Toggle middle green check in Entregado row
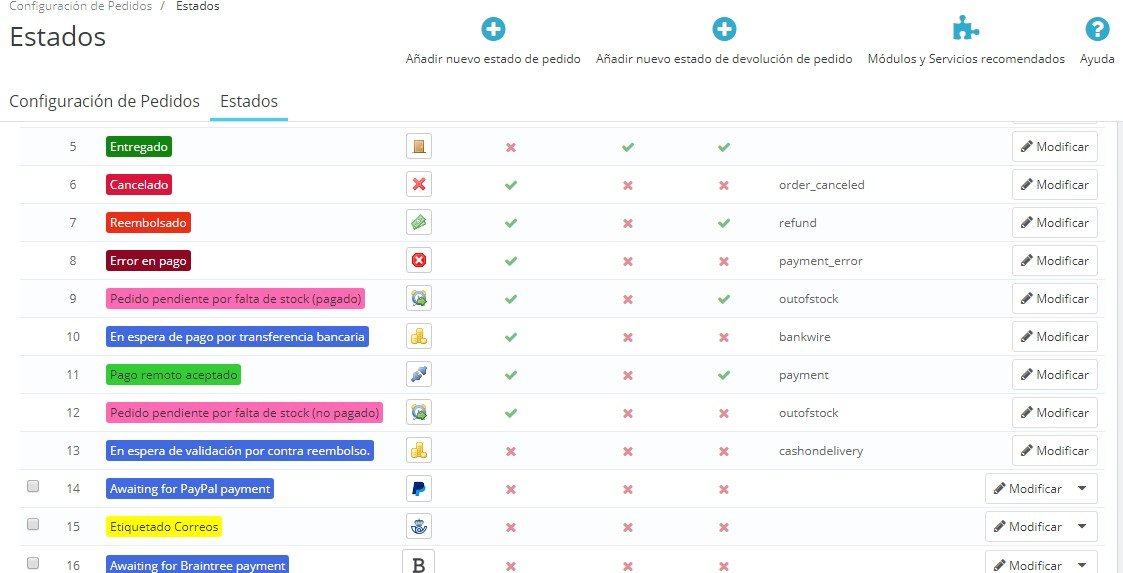The width and height of the screenshot is (1123, 573). click(x=627, y=147)
